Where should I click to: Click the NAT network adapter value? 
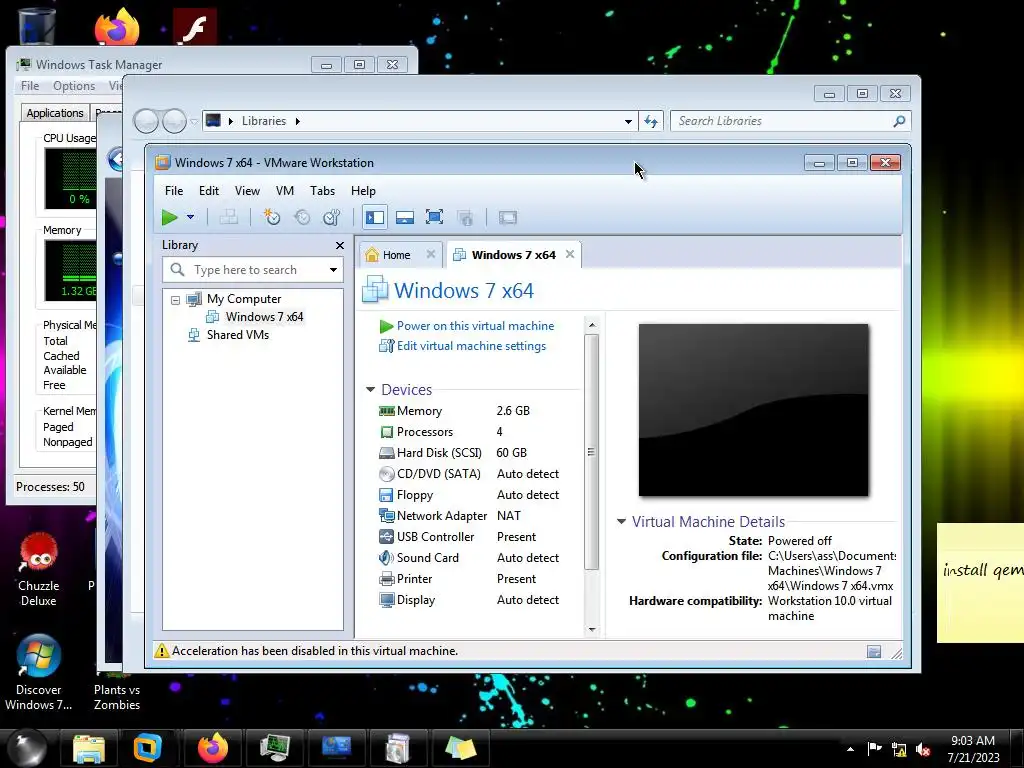point(509,516)
